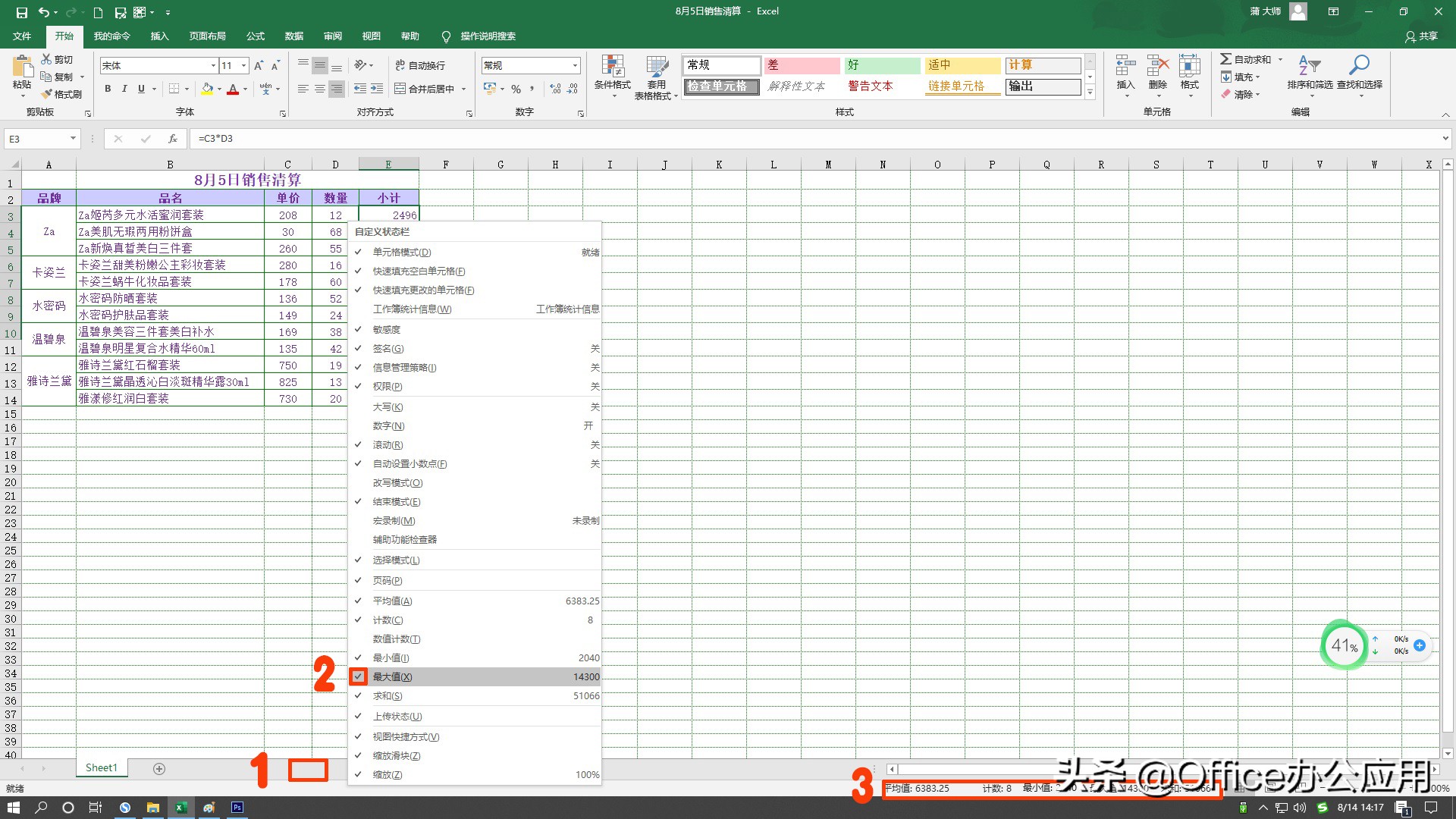Toggle the 单元格模式(D) option
This screenshot has height=819, width=1456.
coord(475,253)
